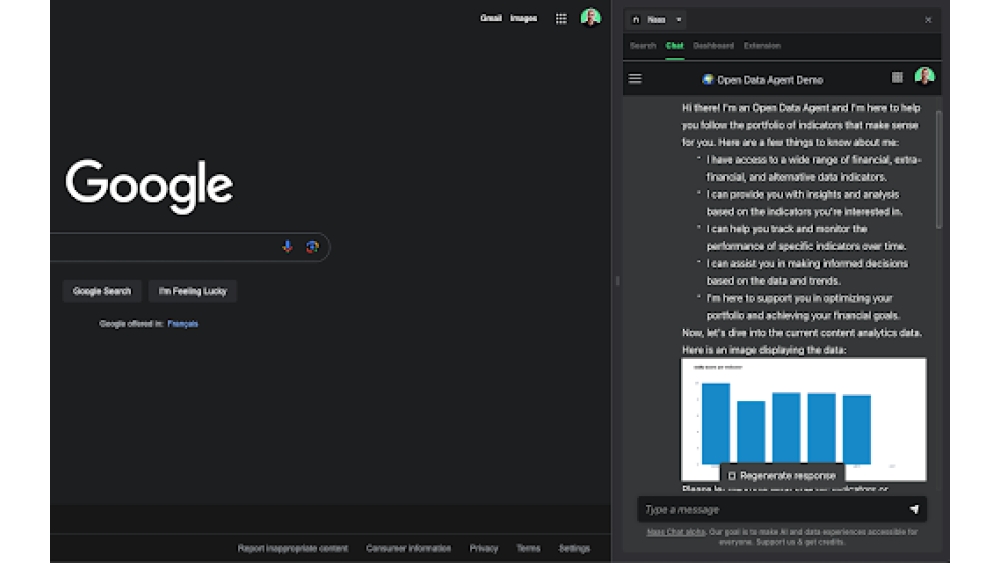Screen dimensions: 1000x563
Task: Click the Google Search button
Action: 102,291
